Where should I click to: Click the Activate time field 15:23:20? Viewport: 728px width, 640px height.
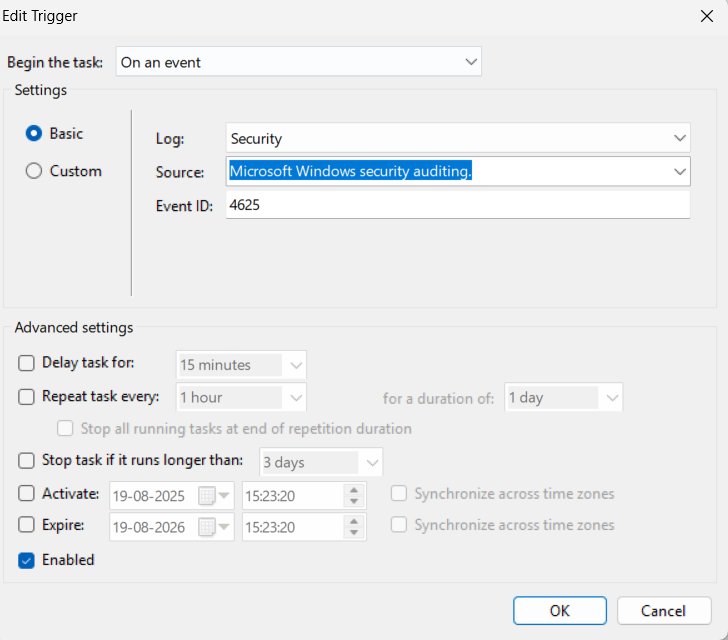pyautogui.click(x=292, y=495)
